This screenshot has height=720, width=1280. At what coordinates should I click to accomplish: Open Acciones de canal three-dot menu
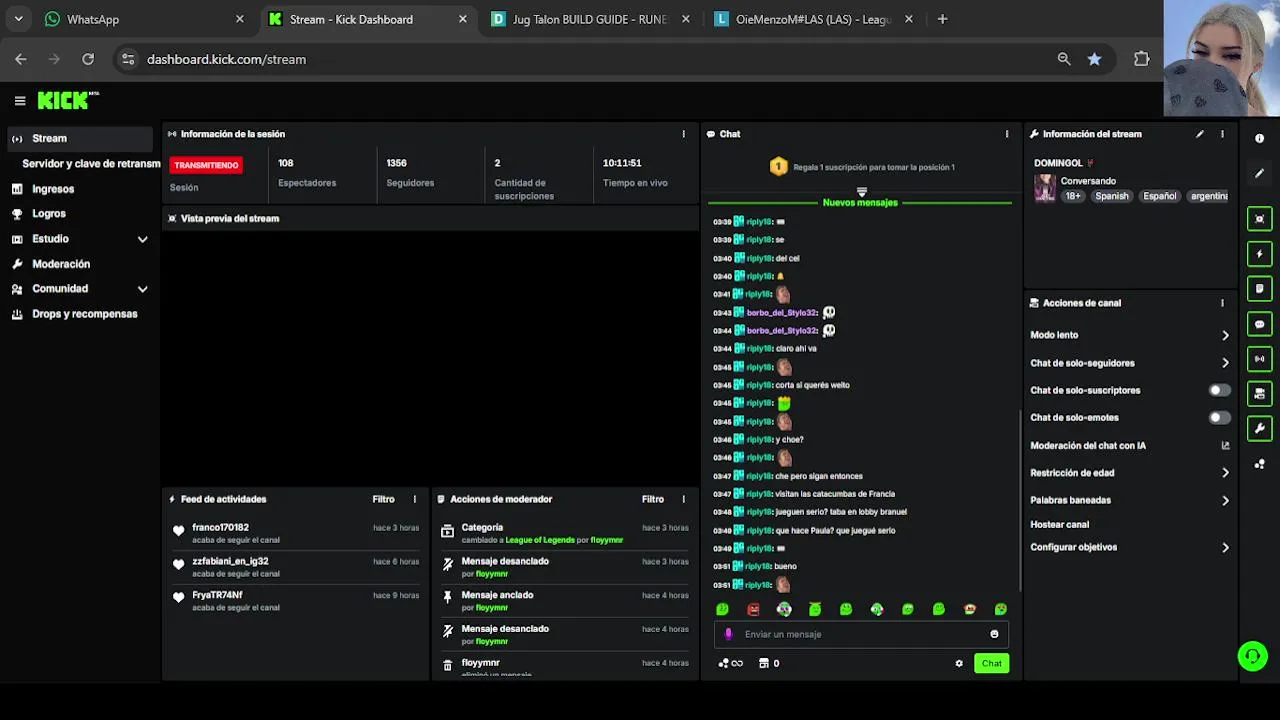[x=1222, y=303]
